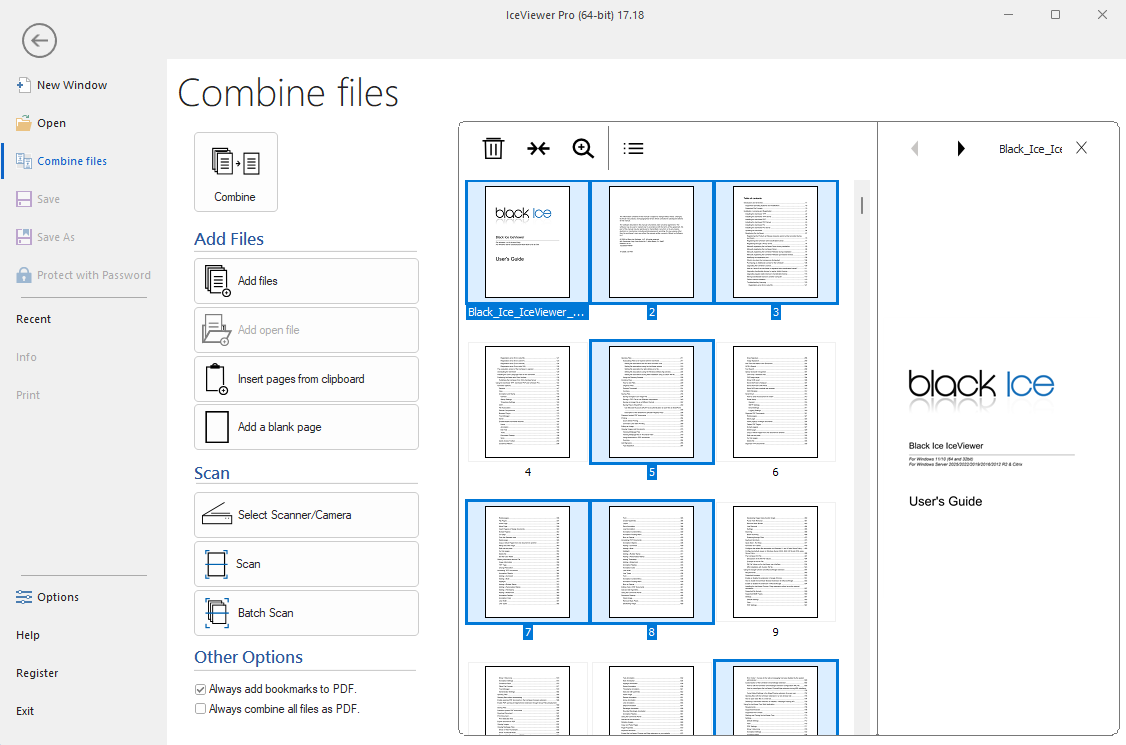
Task: Click the thumbnail list scrollbar handle
Action: pos(862,205)
